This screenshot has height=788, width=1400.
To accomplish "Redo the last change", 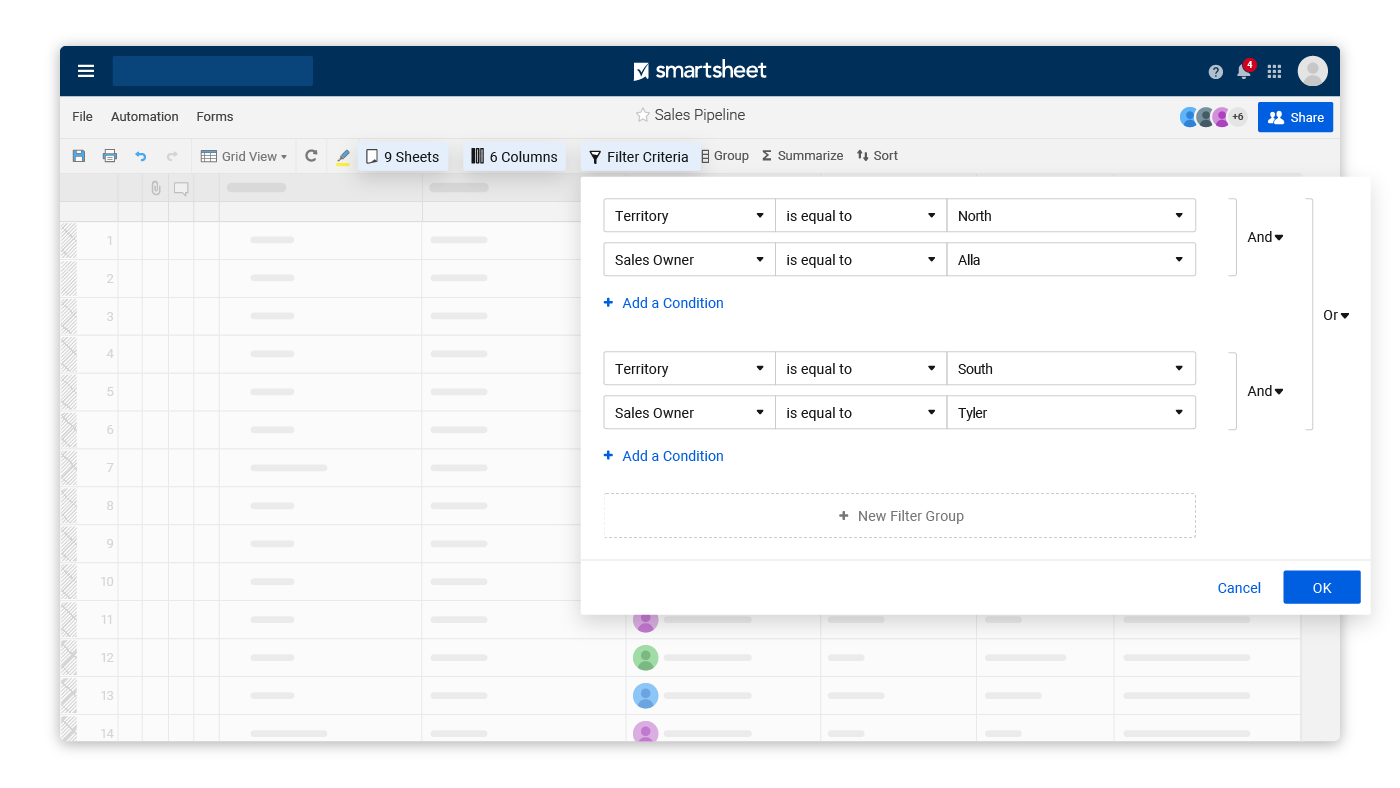I will click(x=170, y=156).
